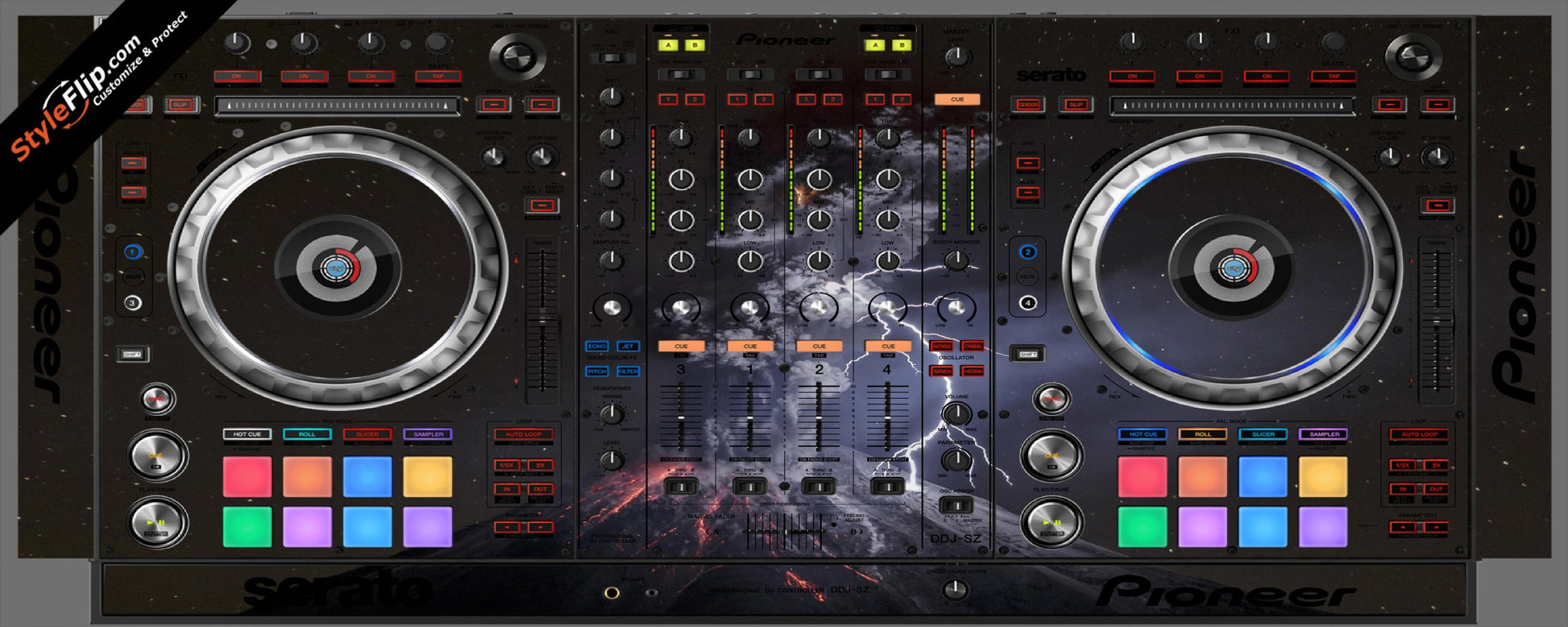Select SAMPLER pad mode on left deck

[x=428, y=434]
